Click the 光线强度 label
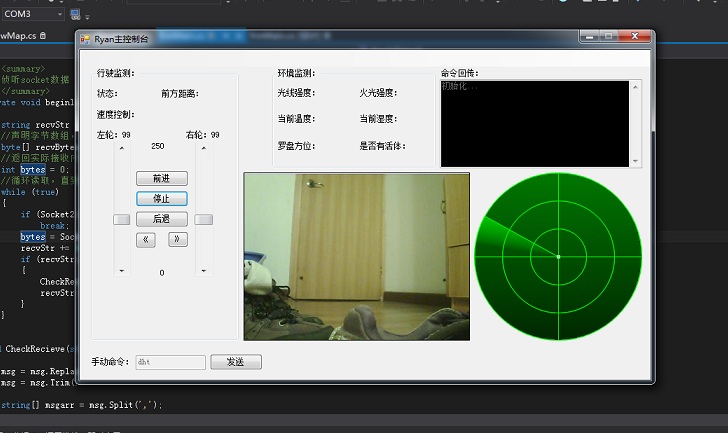 coord(296,93)
